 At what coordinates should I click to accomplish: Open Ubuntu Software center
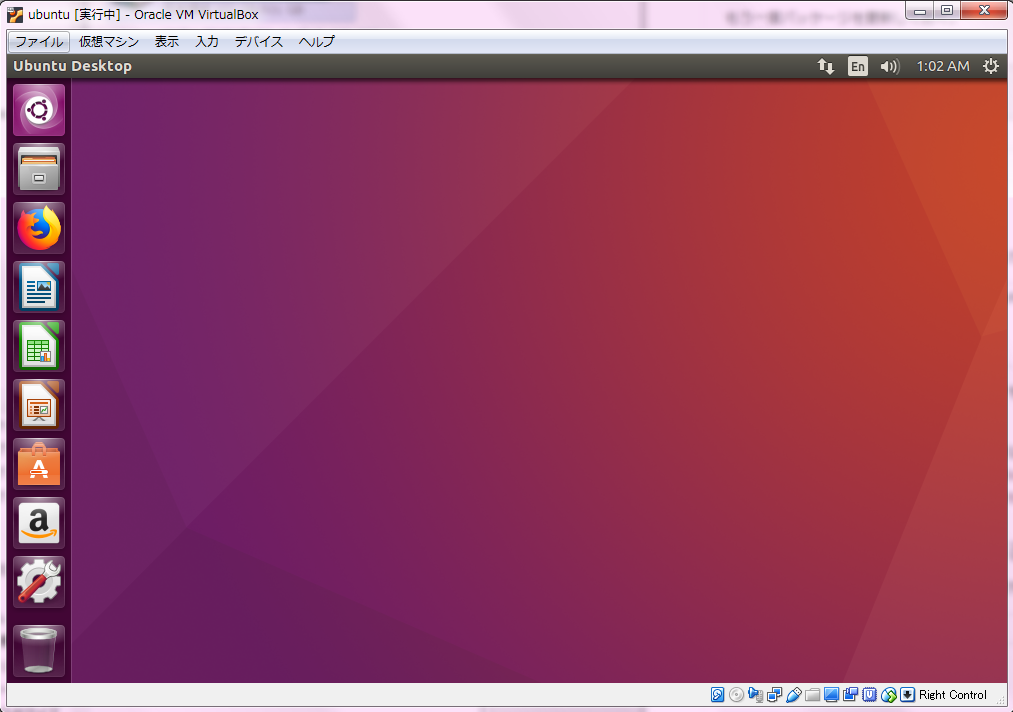(x=39, y=464)
